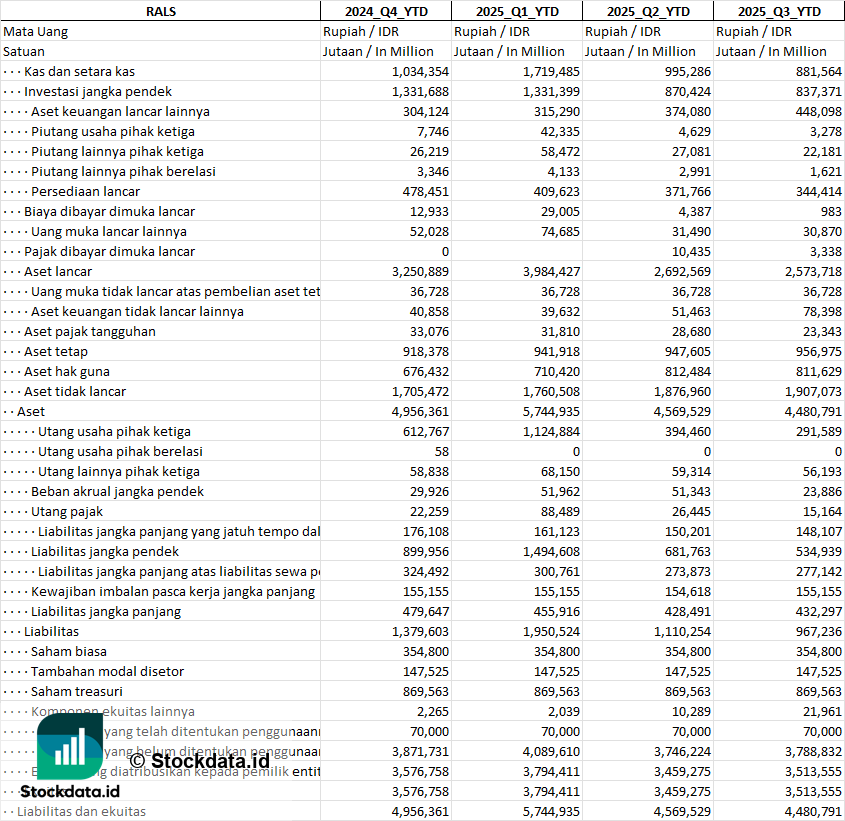Select Utang usaha pihak berelasi label
845x821 pixels.
pyautogui.click(x=120, y=451)
